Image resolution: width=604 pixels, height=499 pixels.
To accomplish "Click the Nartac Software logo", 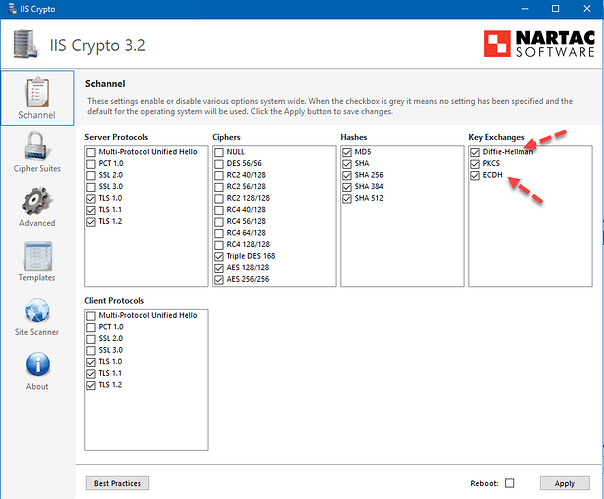I will point(539,44).
